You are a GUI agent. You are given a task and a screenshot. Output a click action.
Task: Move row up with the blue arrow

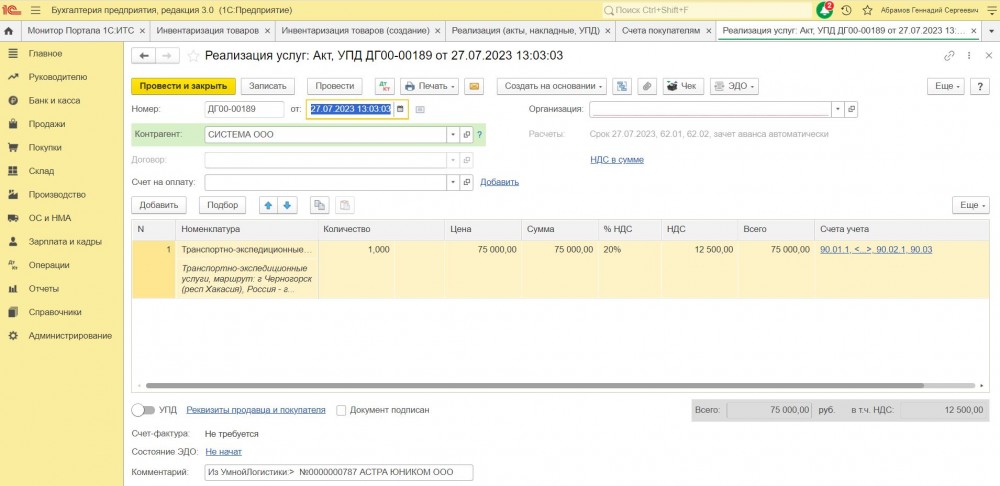point(268,205)
